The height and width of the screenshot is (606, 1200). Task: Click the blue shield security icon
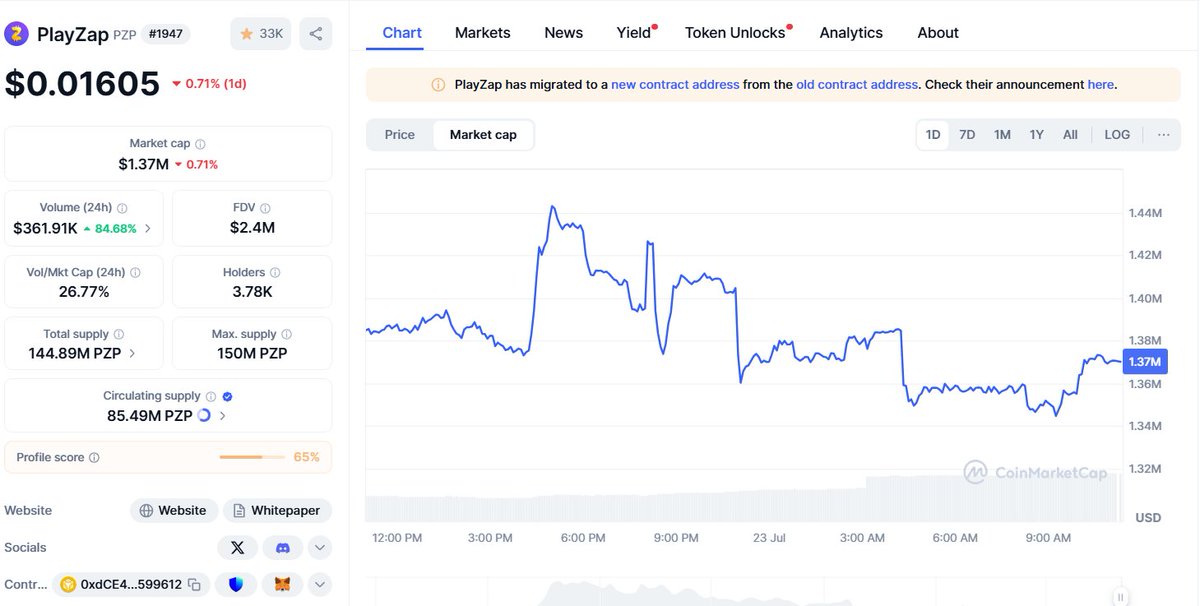(236, 584)
